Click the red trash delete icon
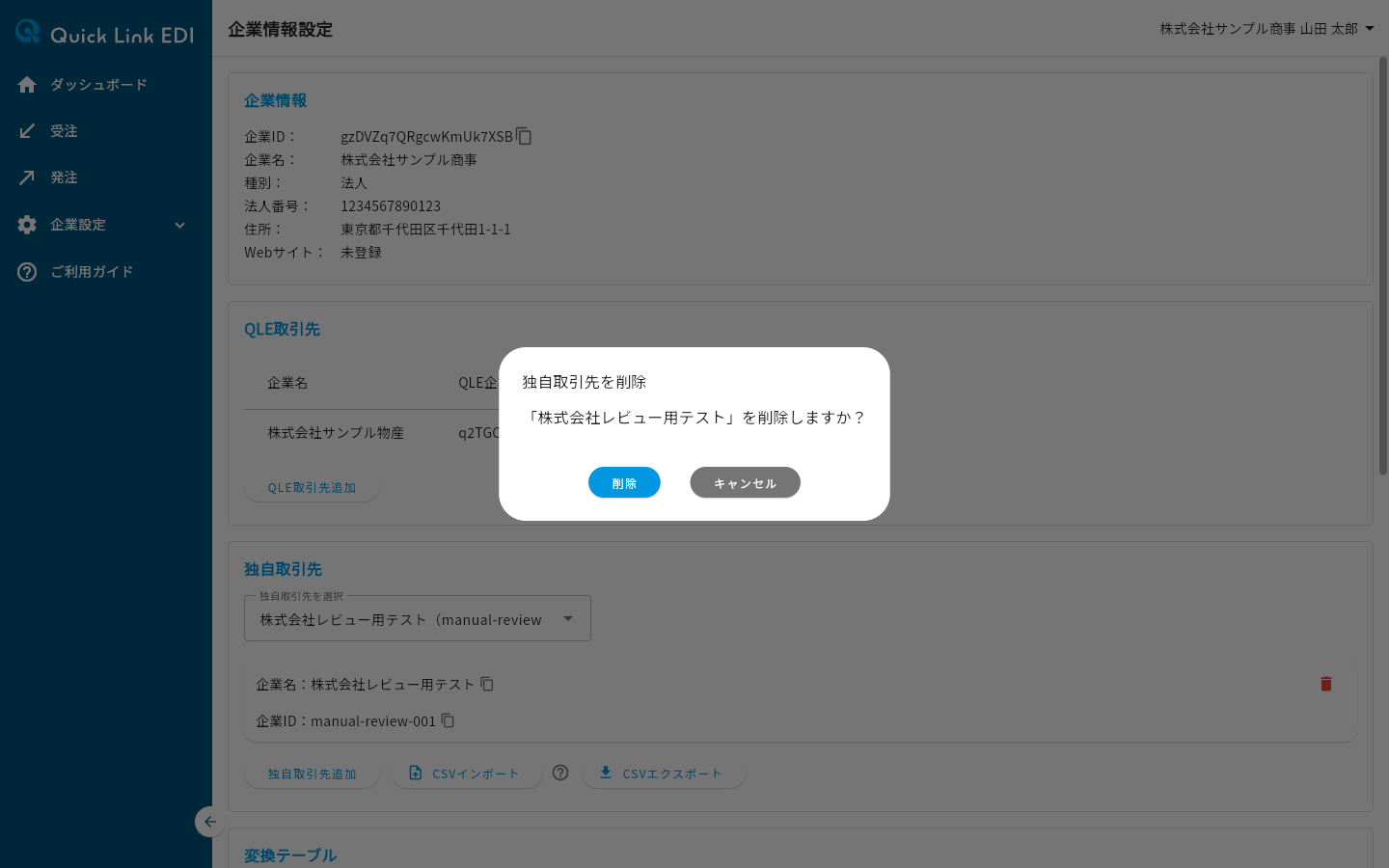The image size is (1389, 868). [1325, 684]
